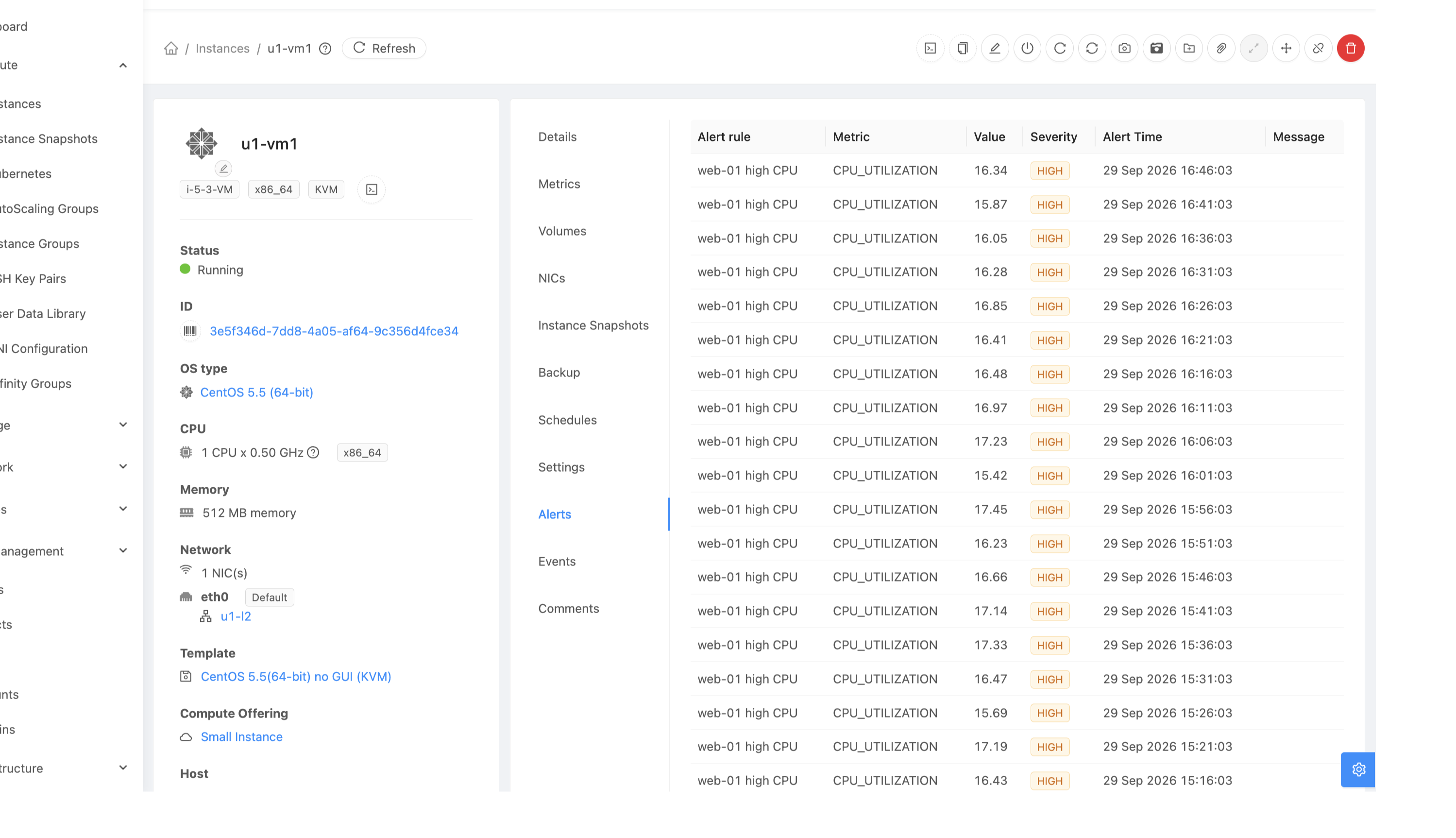Open the instance console from the top toolbar

click(x=930, y=49)
